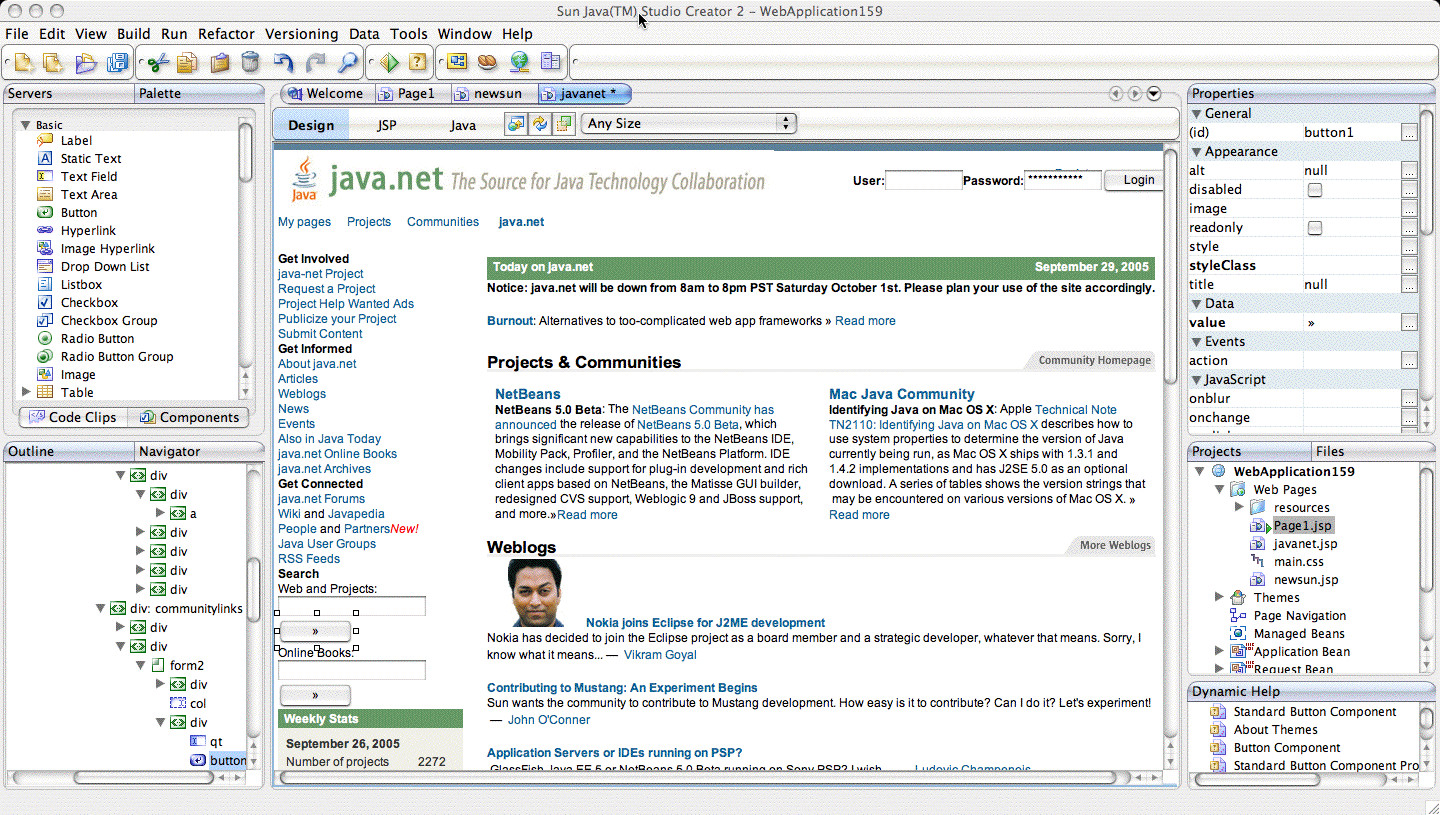This screenshot has width=1440, height=815.
Task: Click the Components button
Action: (x=188, y=417)
